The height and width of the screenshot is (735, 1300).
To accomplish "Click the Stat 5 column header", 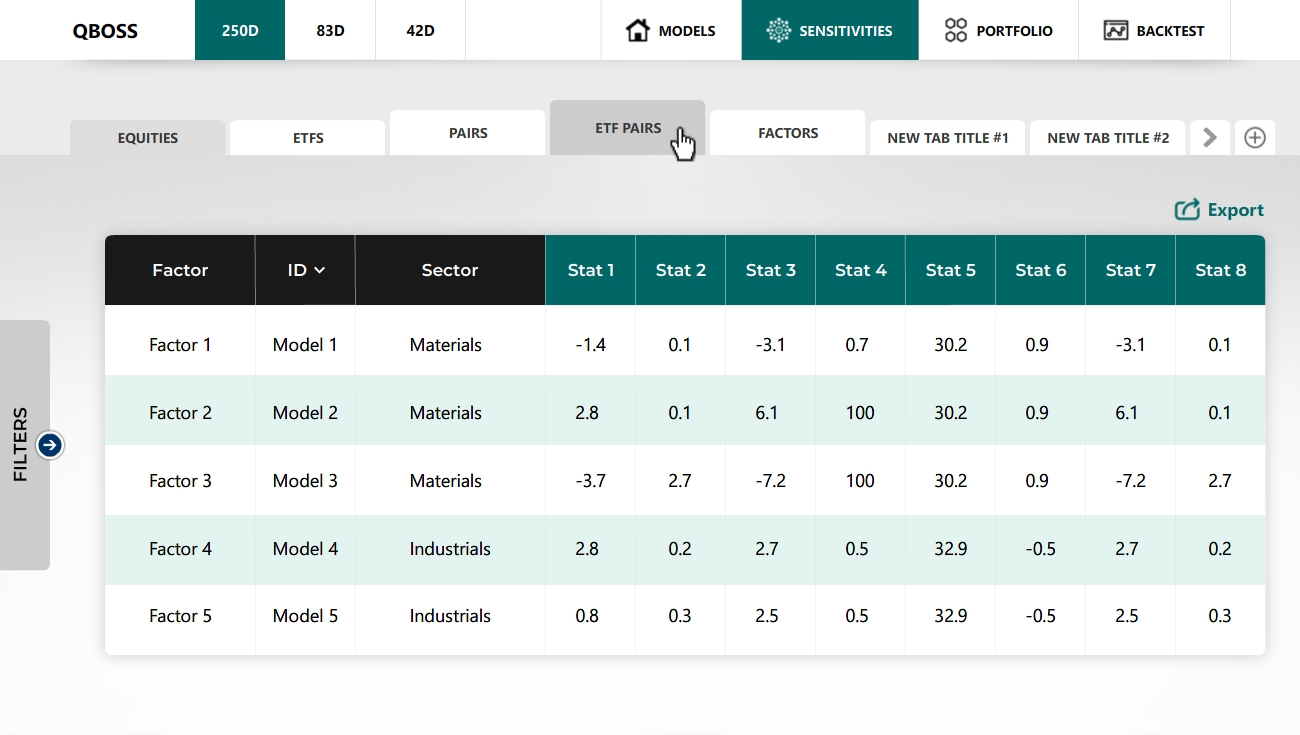I will (950, 270).
